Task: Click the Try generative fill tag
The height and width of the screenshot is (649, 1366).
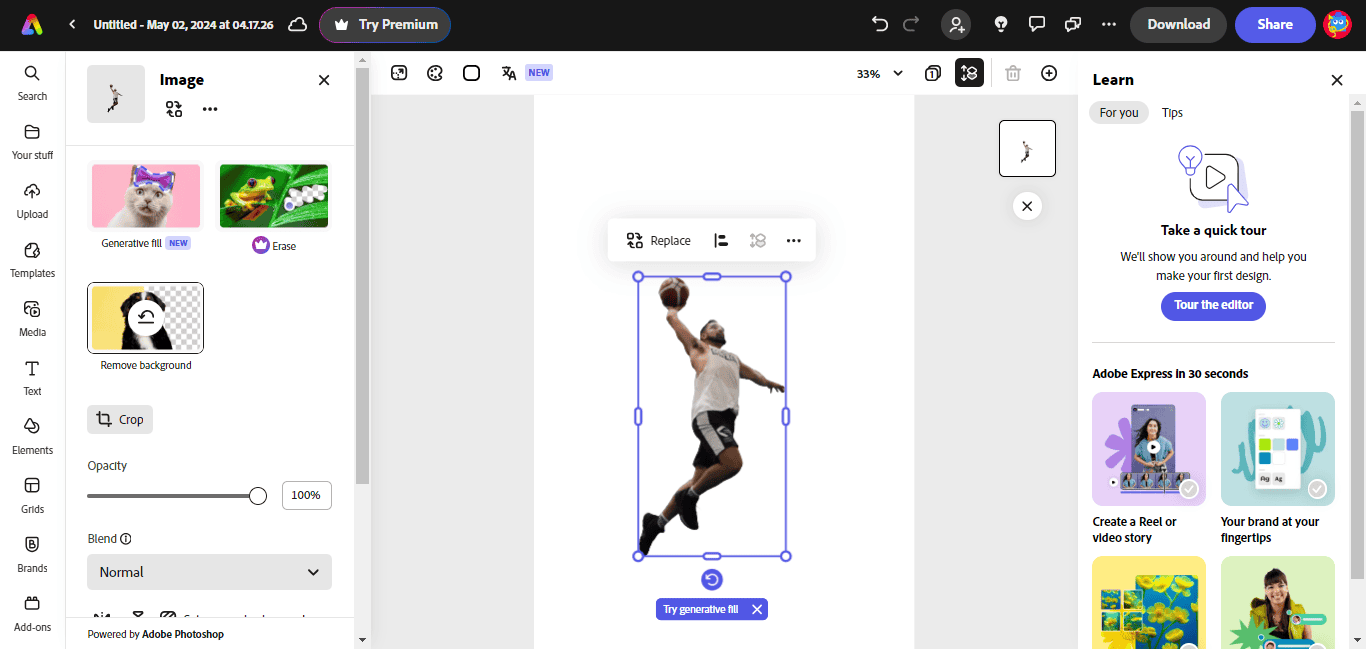Action: coord(701,609)
